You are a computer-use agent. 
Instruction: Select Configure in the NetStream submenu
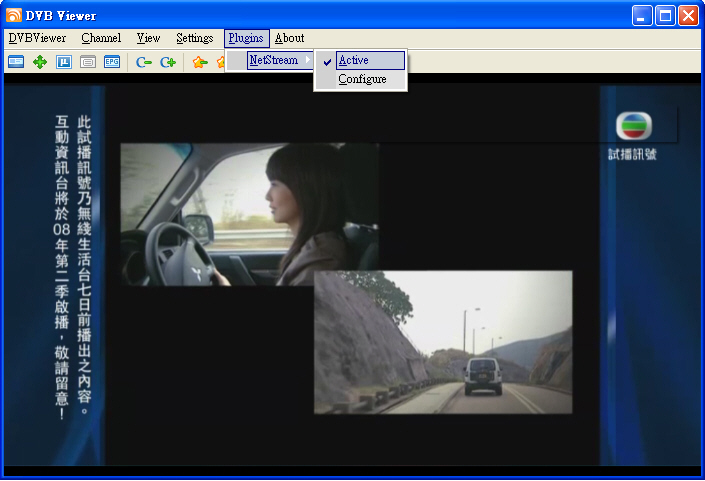click(x=361, y=79)
